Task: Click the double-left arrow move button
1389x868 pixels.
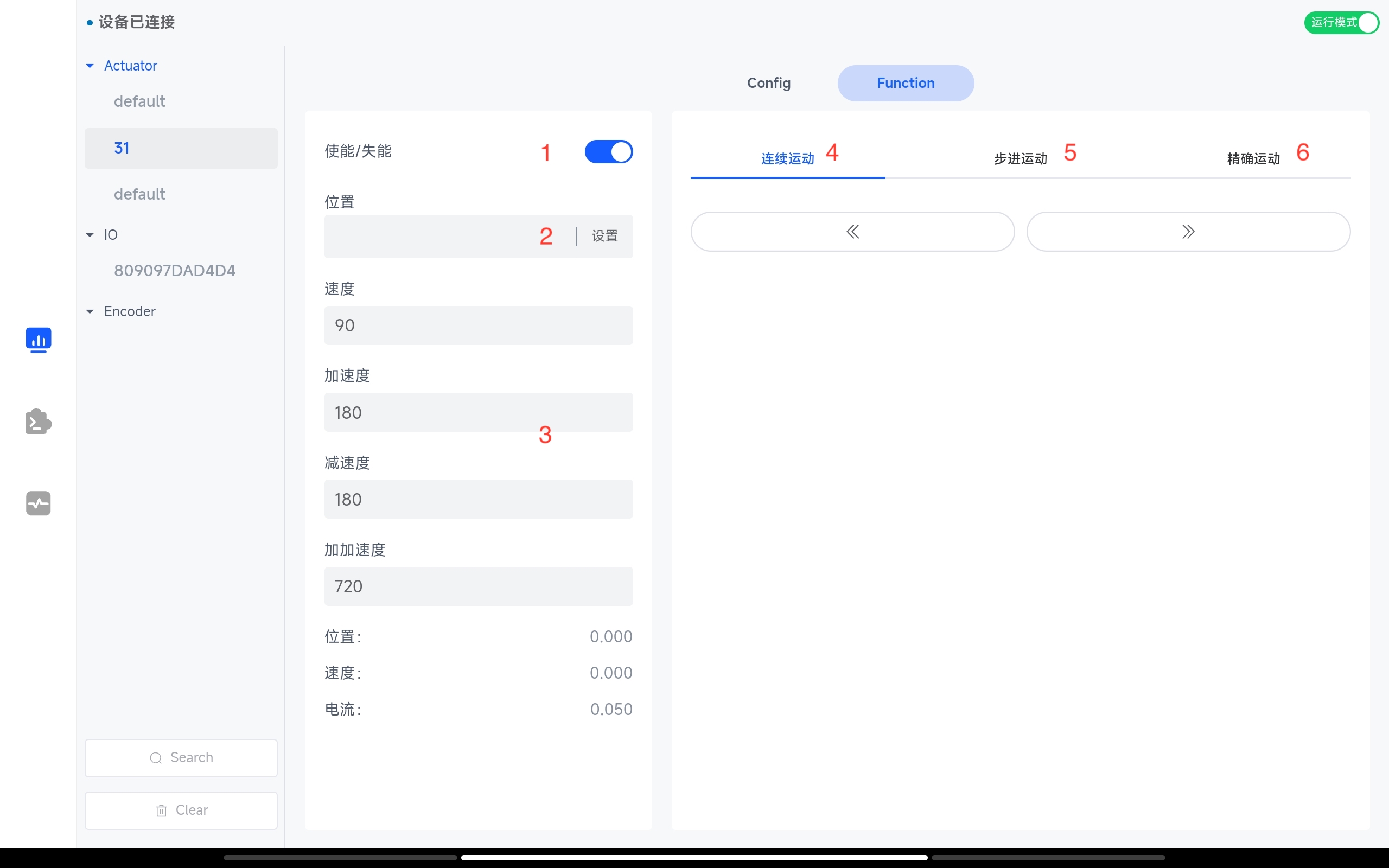Action: click(x=852, y=232)
